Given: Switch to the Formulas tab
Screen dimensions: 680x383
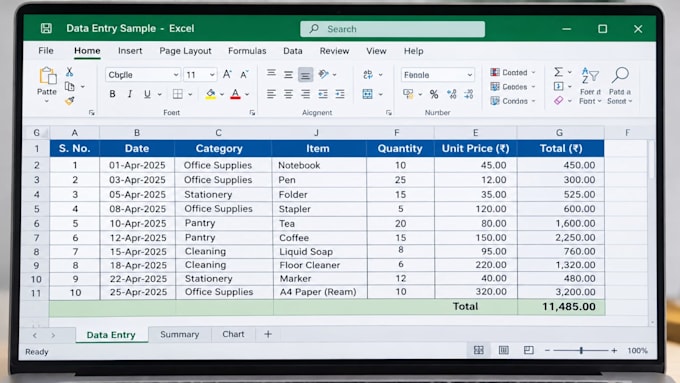Looking at the screenshot, I should click(247, 51).
